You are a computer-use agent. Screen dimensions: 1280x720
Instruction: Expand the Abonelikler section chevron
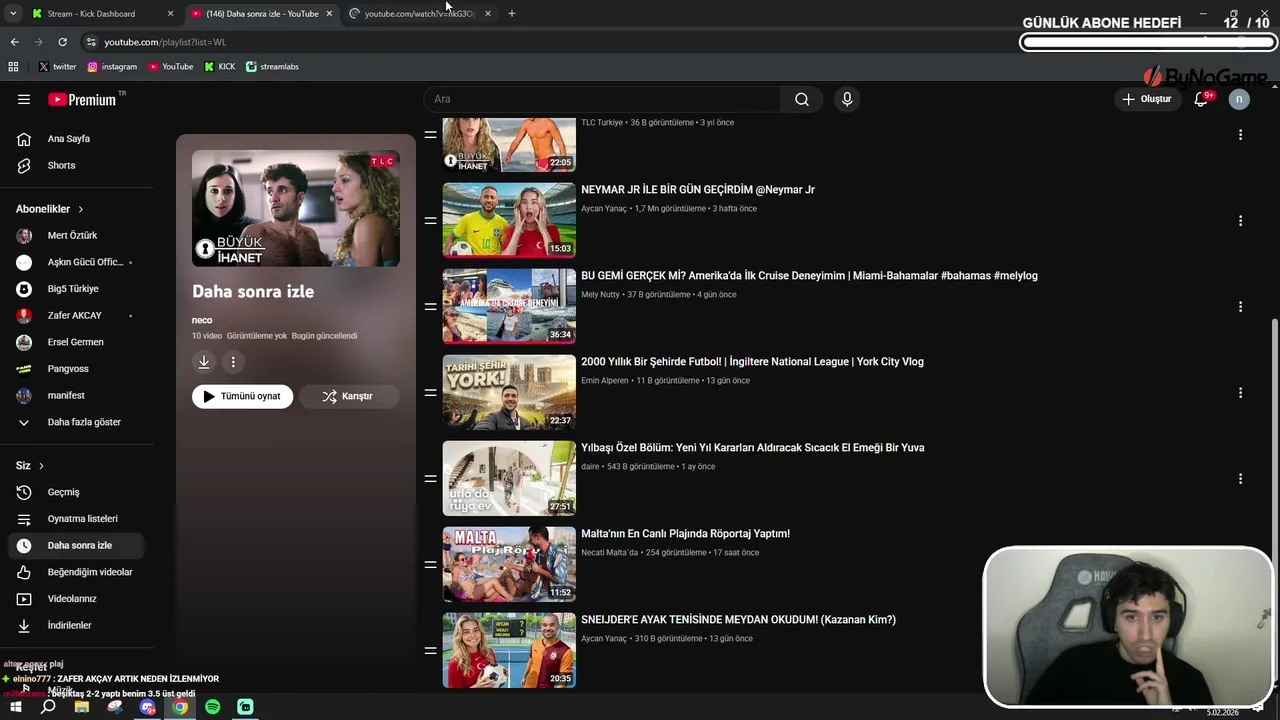click(80, 209)
